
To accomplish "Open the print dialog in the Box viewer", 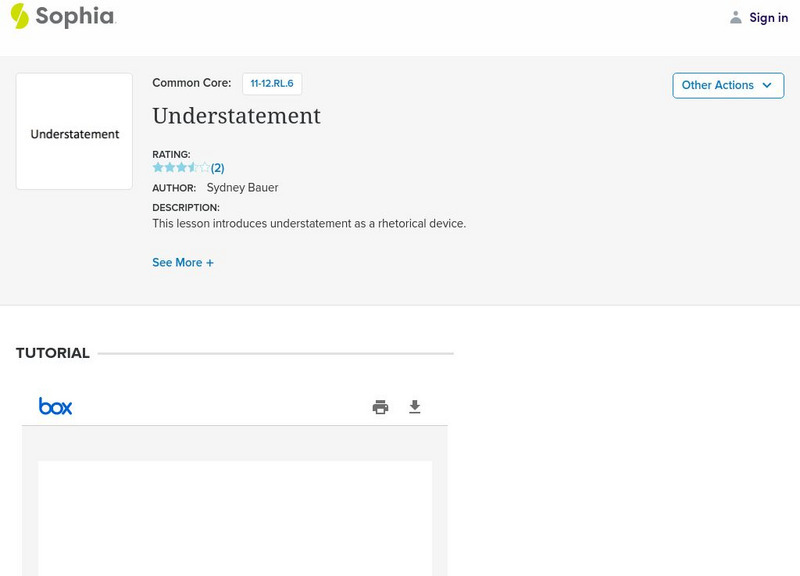I will pos(380,407).
